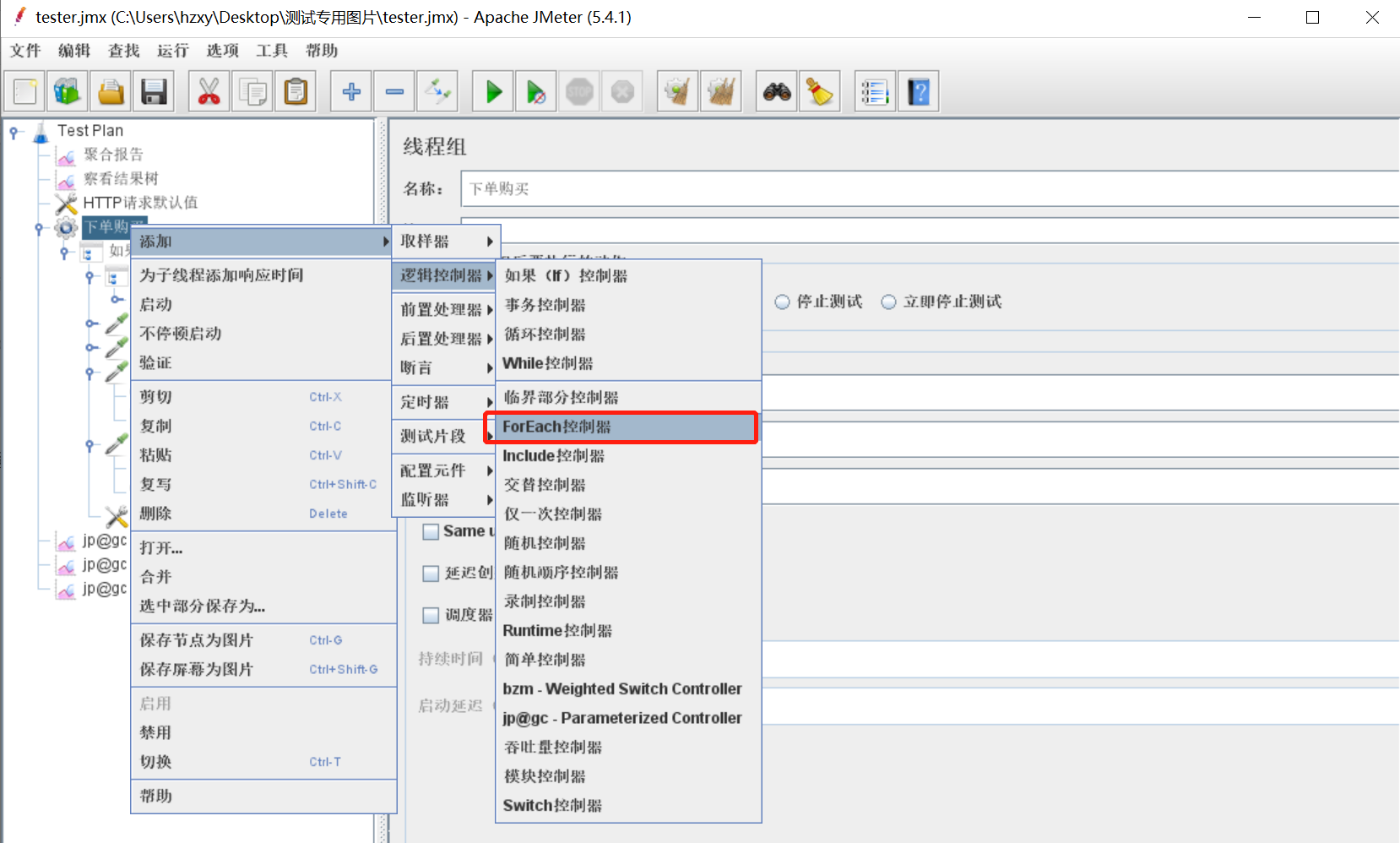Image resolution: width=1400 pixels, height=843 pixels.
Task: Click the Clear results broom icon
Action: (678, 91)
